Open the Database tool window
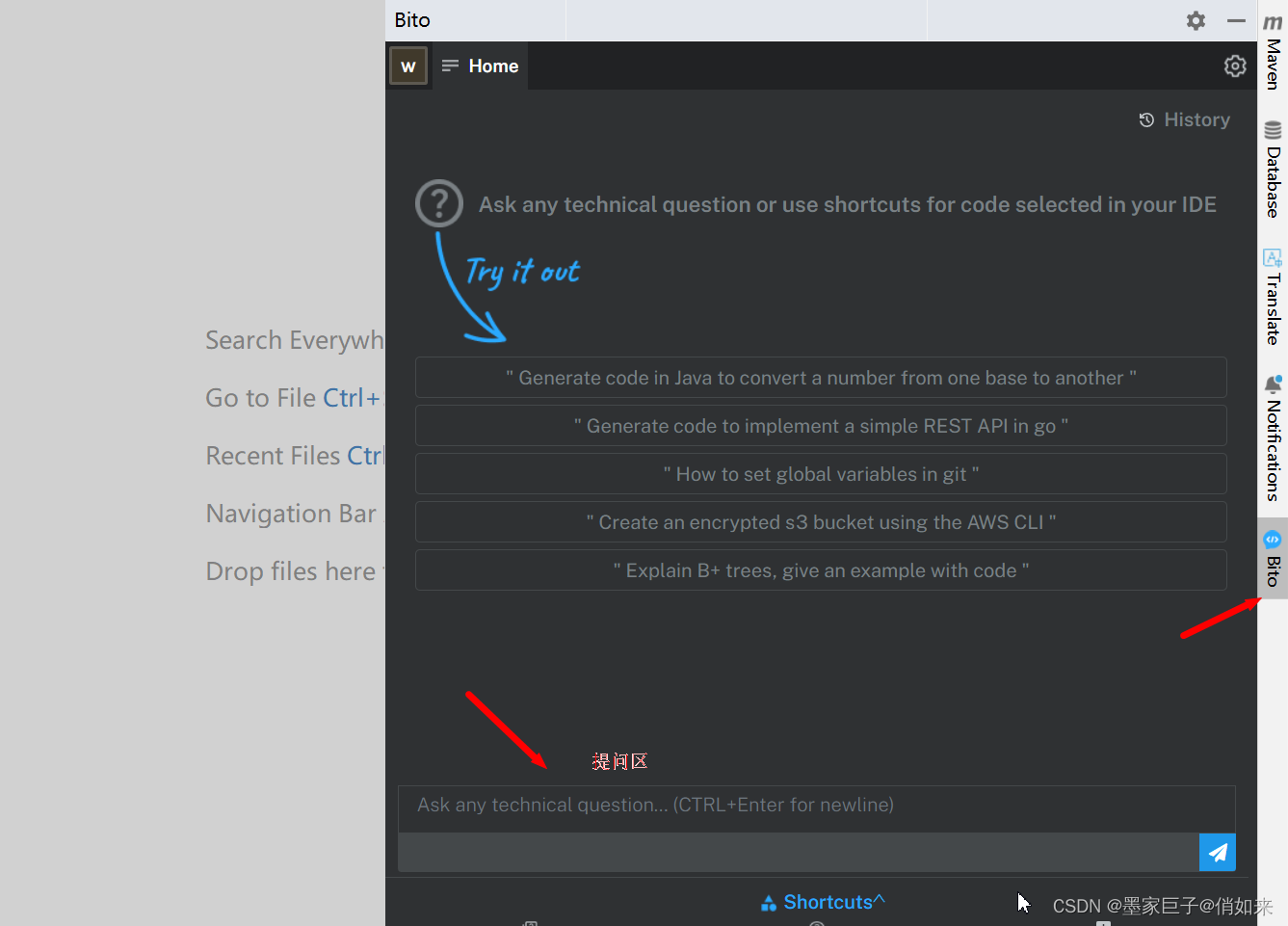The image size is (1288, 926). [1273, 170]
